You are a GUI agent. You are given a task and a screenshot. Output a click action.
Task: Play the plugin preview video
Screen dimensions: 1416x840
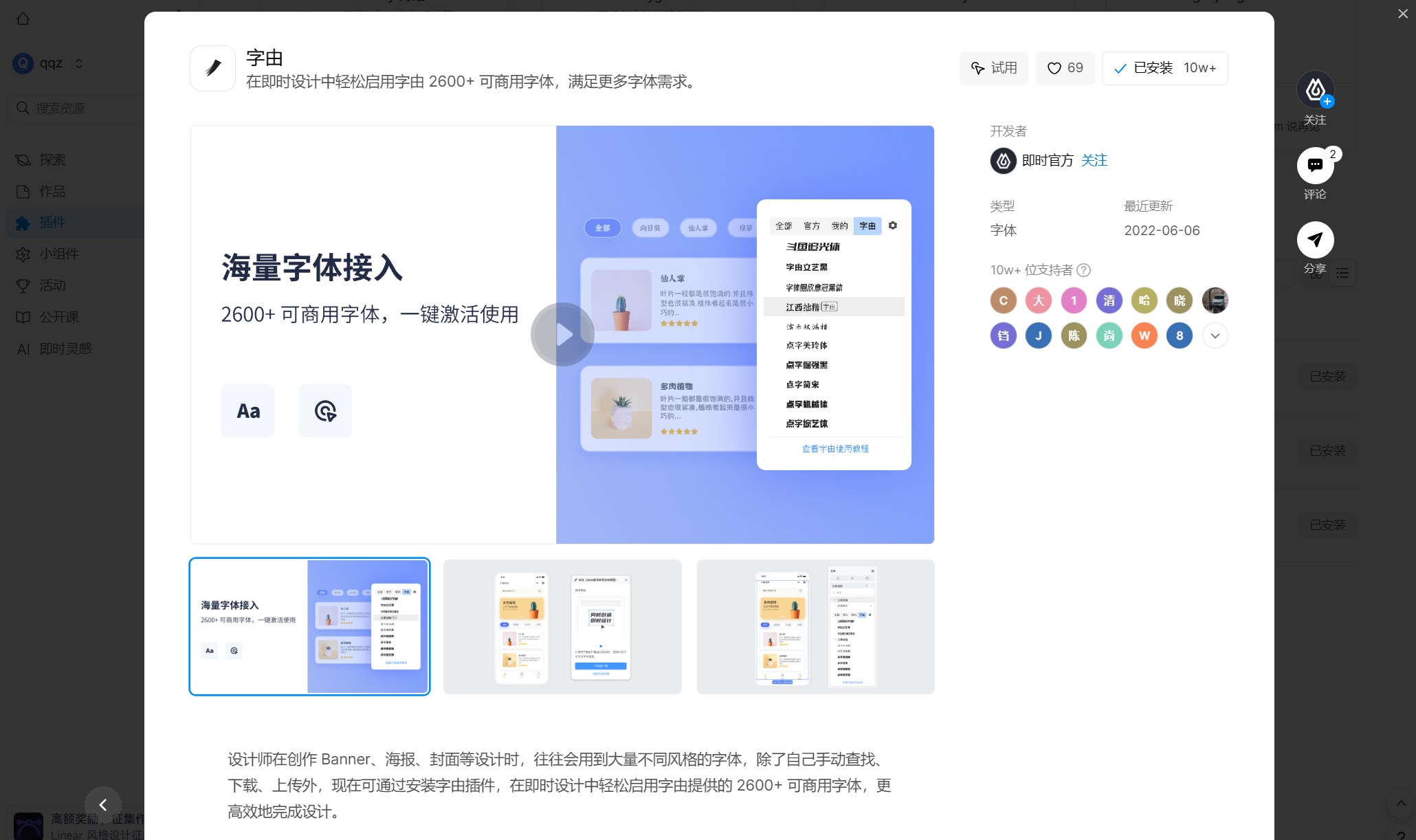pyautogui.click(x=562, y=335)
